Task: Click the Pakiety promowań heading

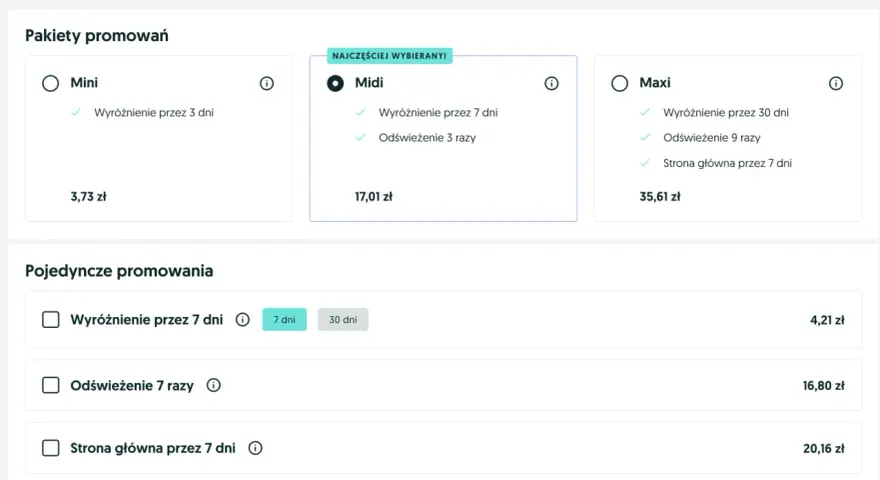Action: point(97,36)
